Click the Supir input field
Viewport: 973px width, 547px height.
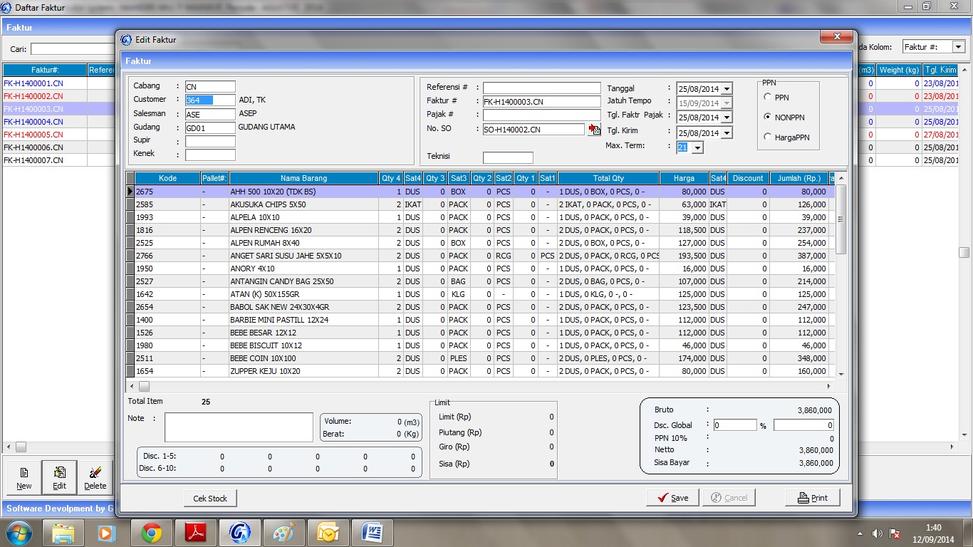[x=210, y=142]
